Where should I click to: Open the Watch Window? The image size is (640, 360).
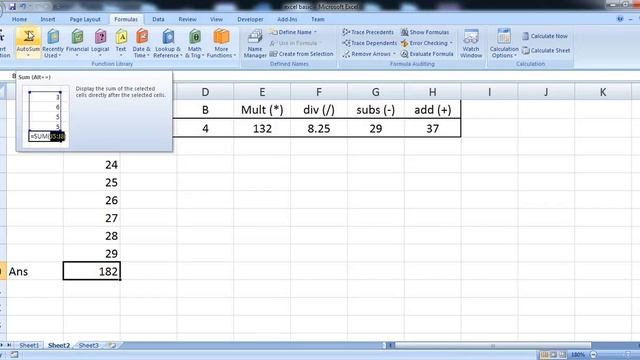tap(471, 43)
